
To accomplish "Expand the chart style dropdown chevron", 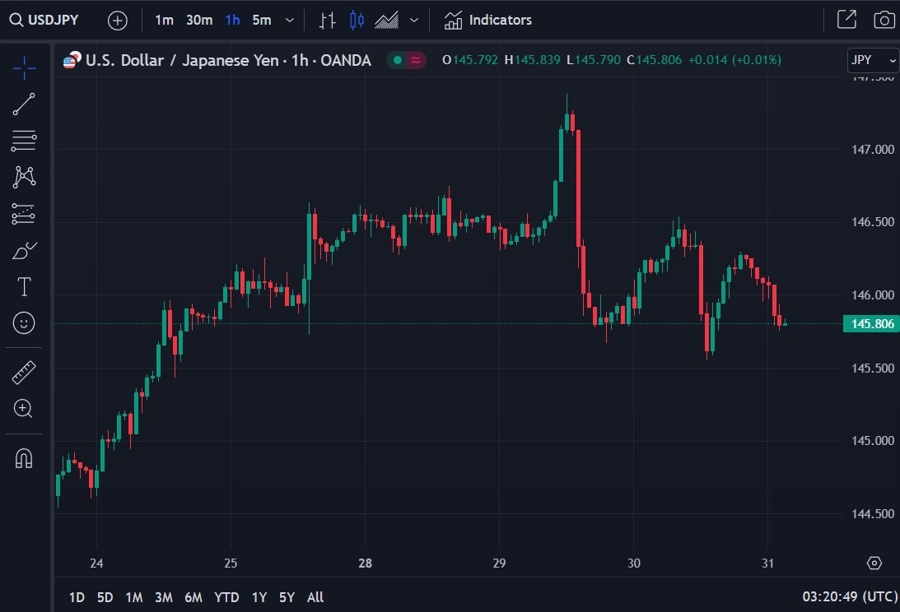I will 414,20.
